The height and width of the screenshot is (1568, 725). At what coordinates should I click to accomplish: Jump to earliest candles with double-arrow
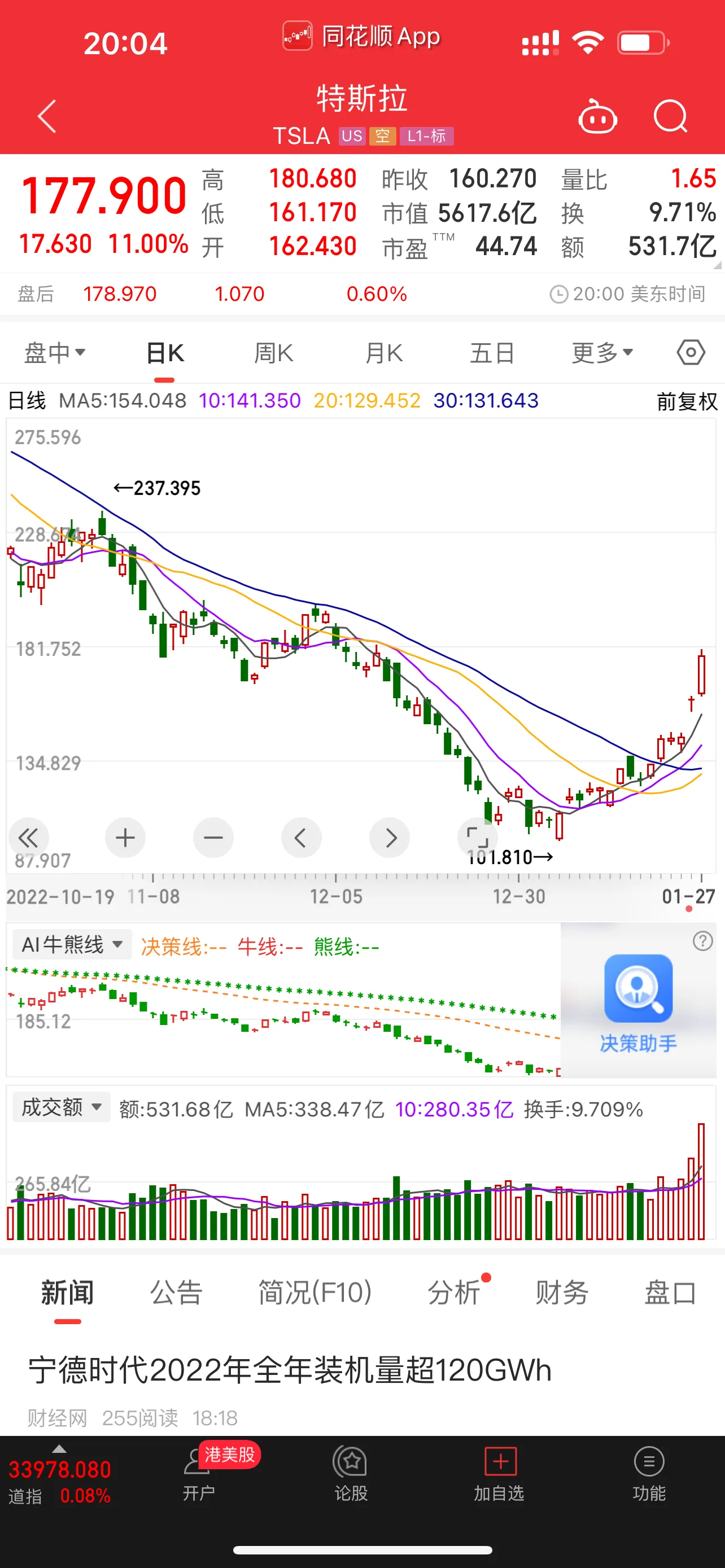tap(29, 838)
